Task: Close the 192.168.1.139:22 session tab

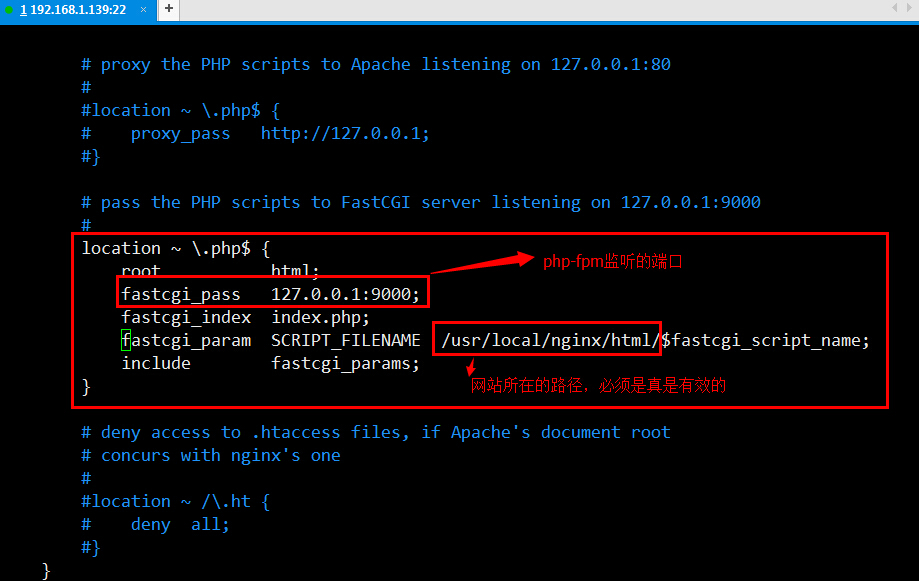Action: [x=144, y=9]
